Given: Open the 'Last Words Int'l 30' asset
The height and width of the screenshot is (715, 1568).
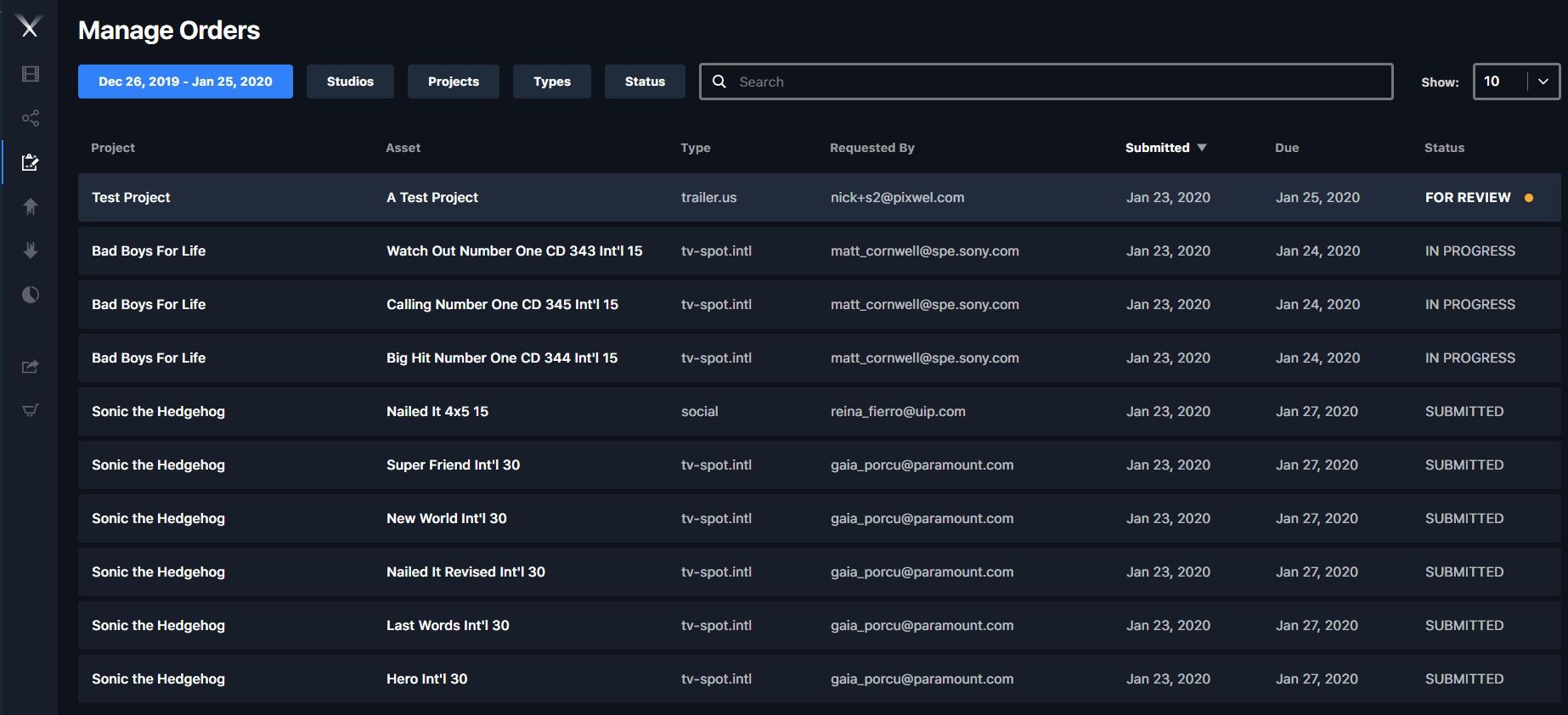Looking at the screenshot, I should 448,626.
